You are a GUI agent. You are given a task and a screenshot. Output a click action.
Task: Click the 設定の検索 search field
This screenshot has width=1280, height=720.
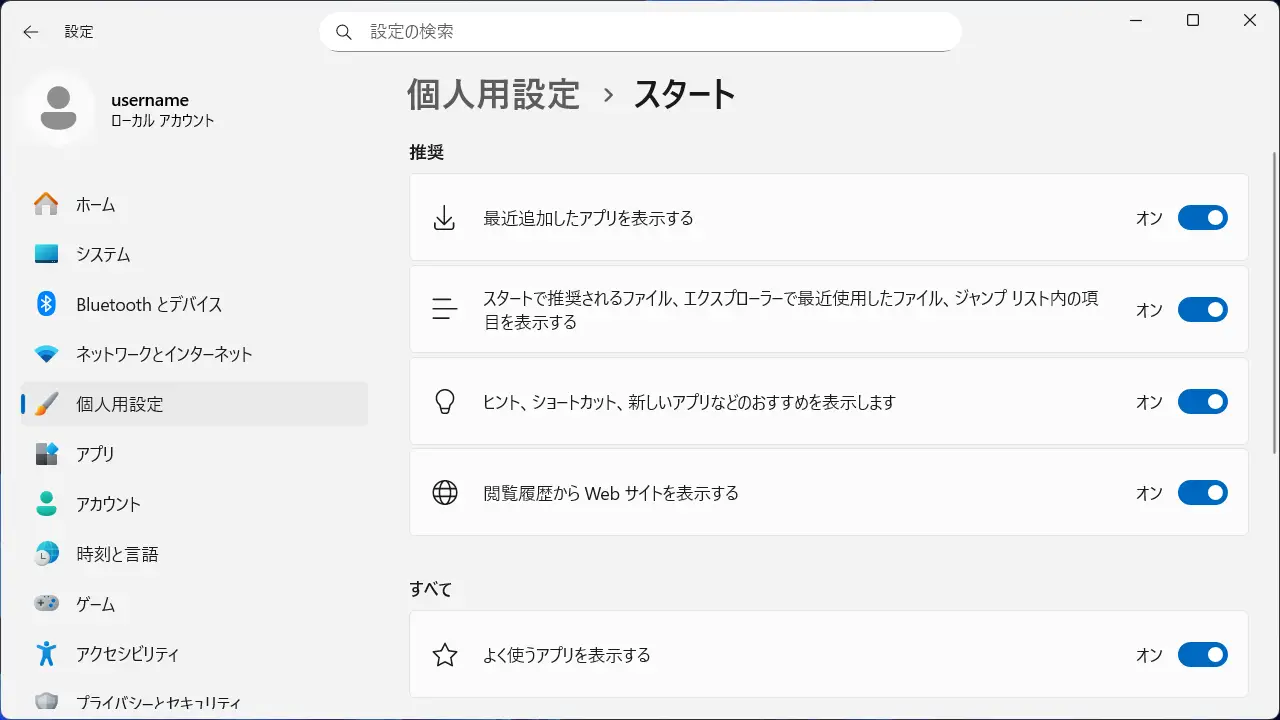(x=640, y=32)
